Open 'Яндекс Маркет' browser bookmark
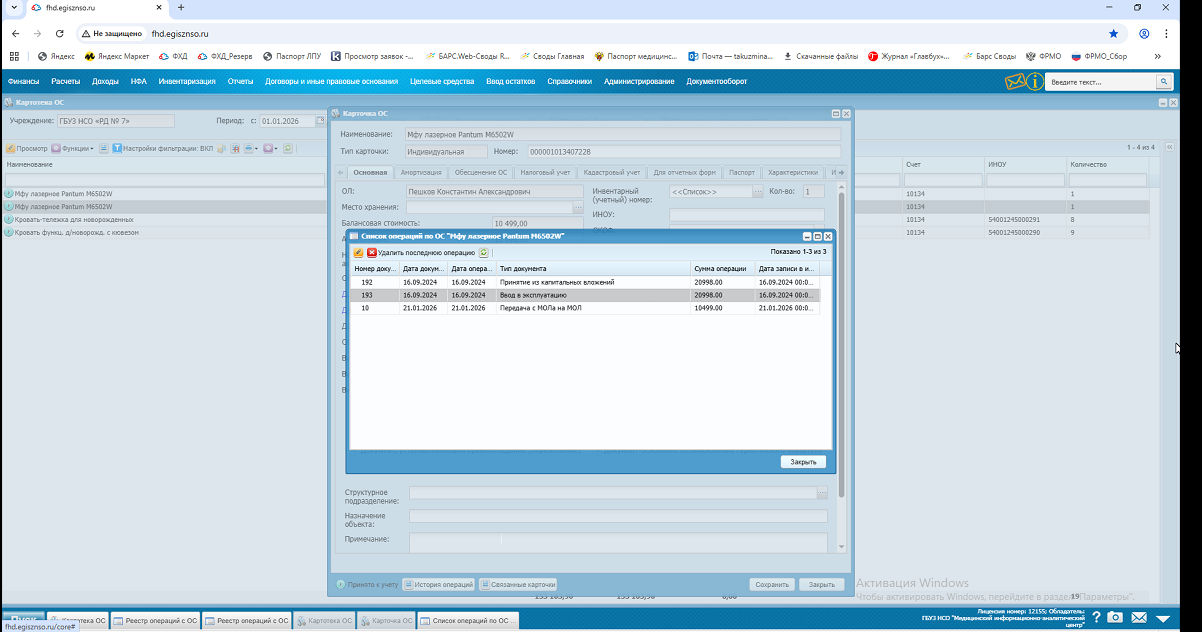The width and height of the screenshot is (1202, 632). [x=116, y=56]
